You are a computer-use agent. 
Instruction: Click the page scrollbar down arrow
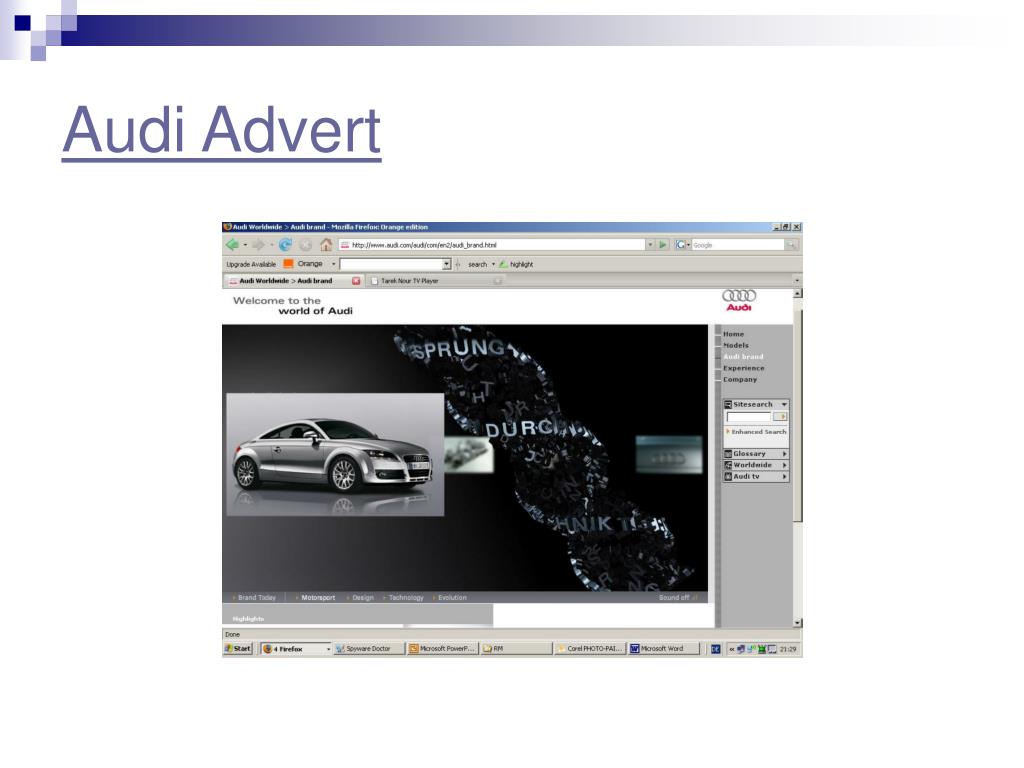click(x=797, y=623)
